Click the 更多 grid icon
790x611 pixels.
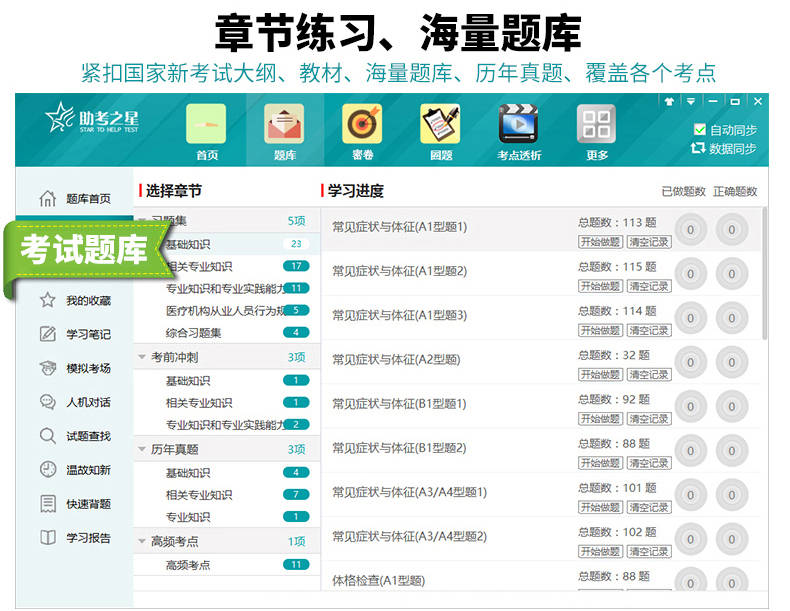[597, 125]
